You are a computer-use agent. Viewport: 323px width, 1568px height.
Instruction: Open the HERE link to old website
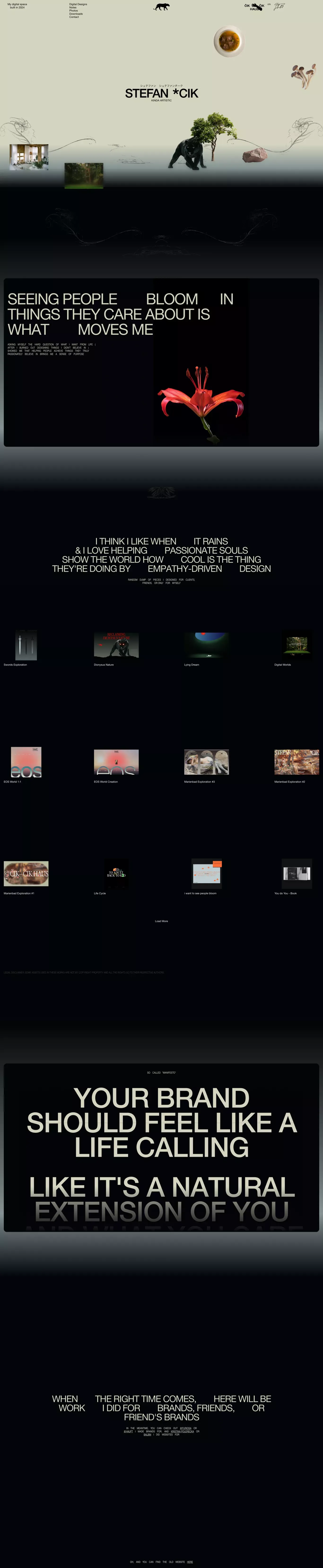pos(190,1562)
